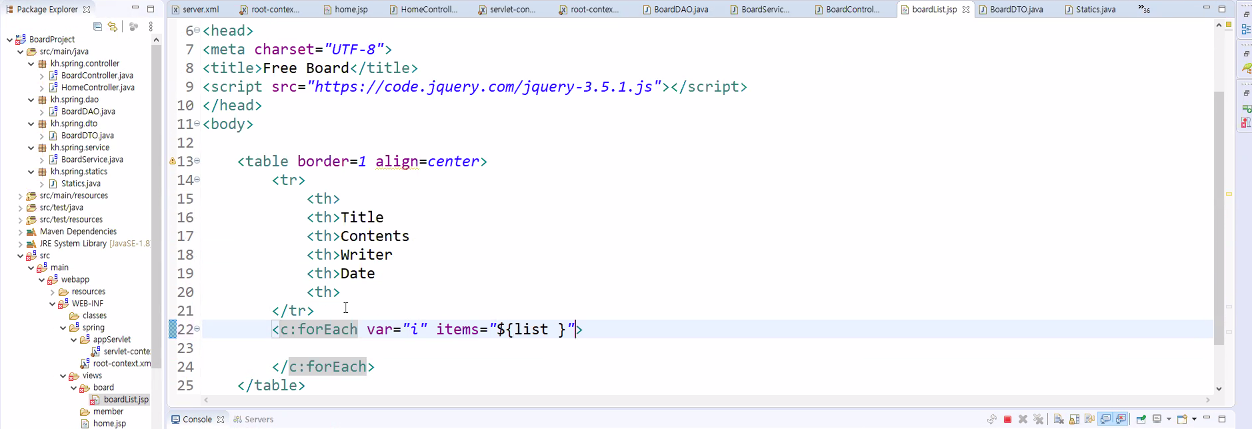Switch to the home.jsp editor tab
Image resolution: width=1252 pixels, height=429 pixels.
(x=353, y=9)
